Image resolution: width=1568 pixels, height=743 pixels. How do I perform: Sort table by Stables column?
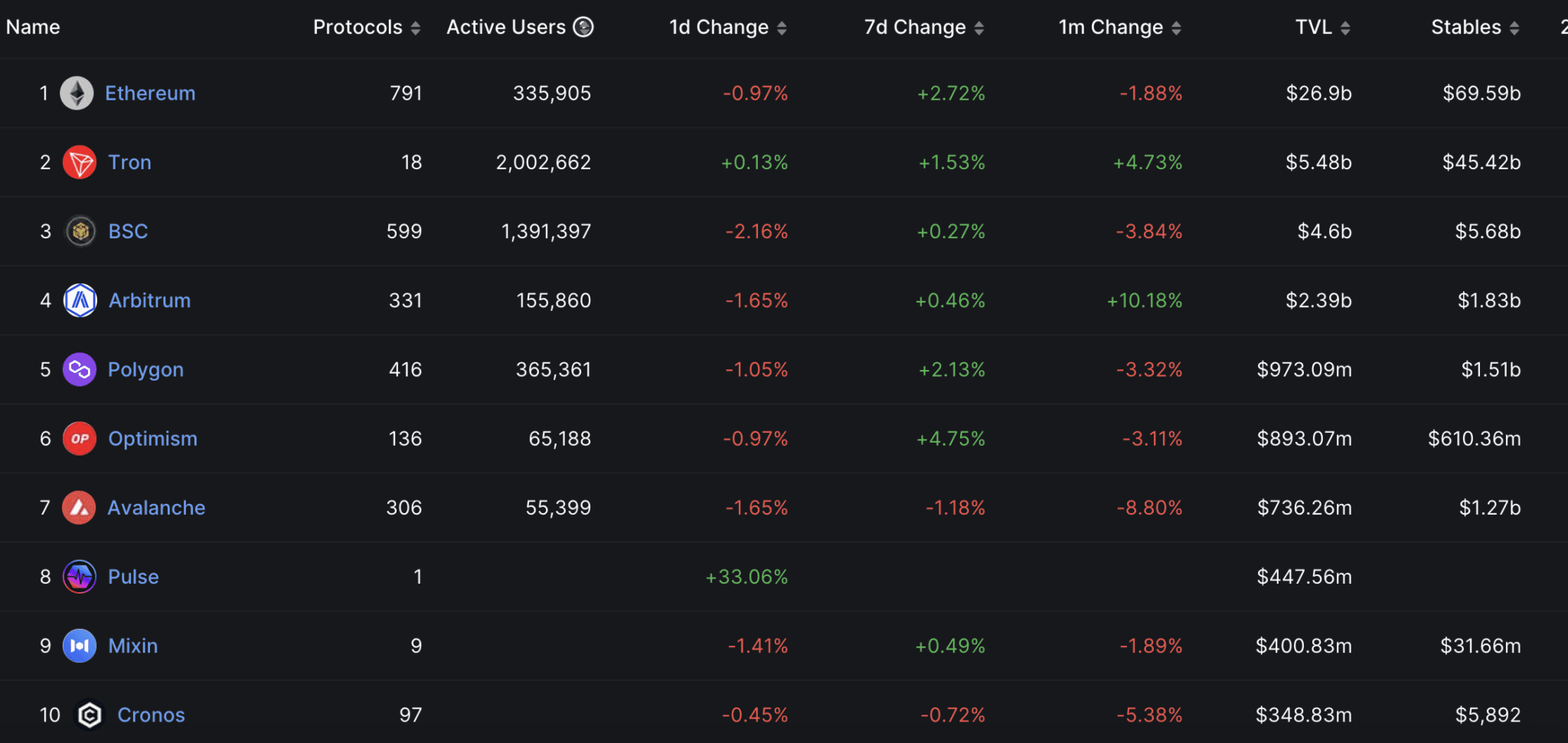pos(1514,28)
